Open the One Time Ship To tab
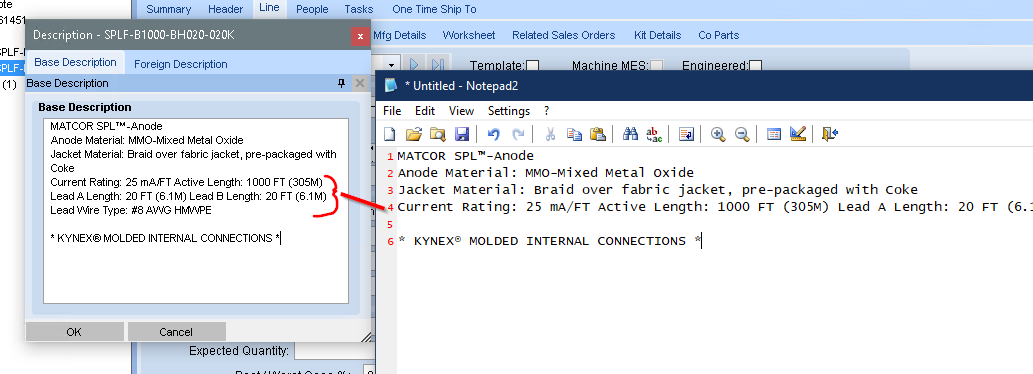 [x=434, y=9]
